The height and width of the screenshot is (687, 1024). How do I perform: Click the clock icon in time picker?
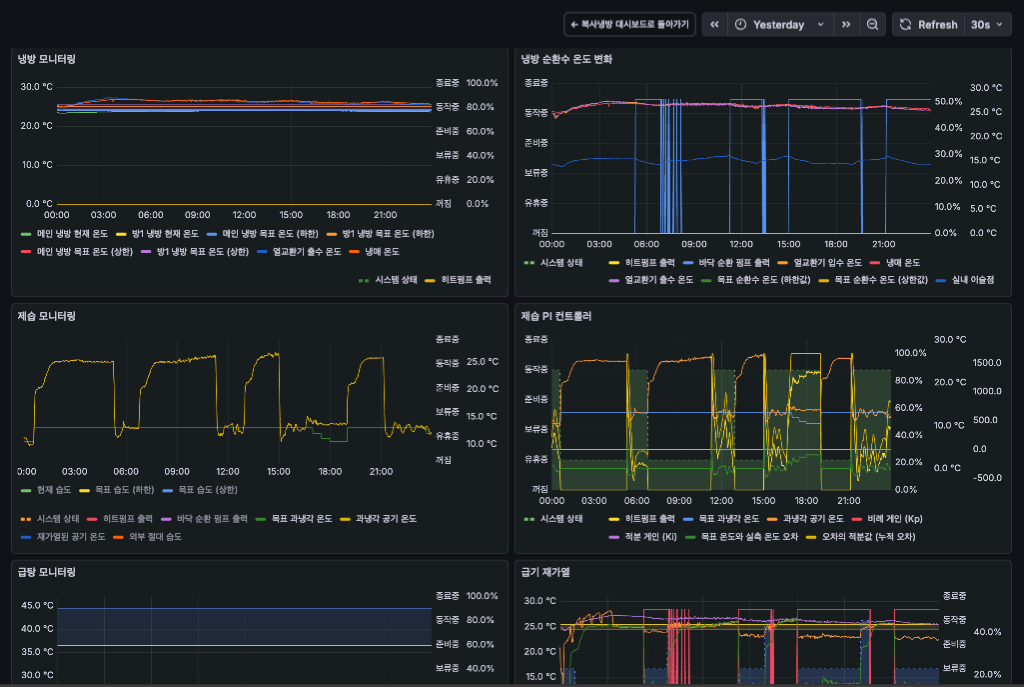(740, 24)
